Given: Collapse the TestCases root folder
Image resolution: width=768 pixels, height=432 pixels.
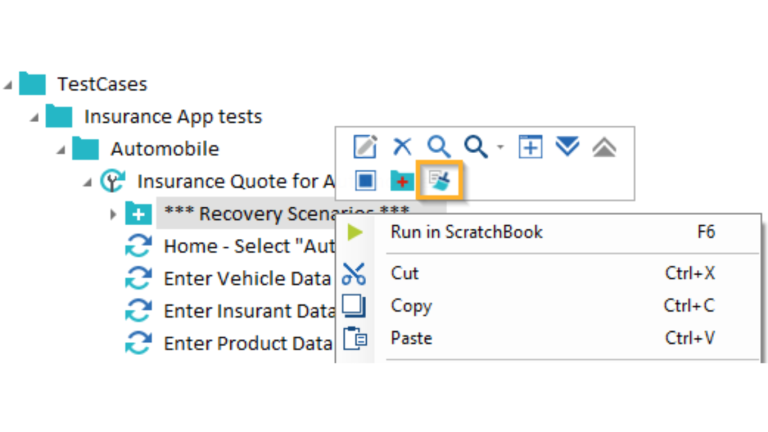Looking at the screenshot, I should (9, 84).
